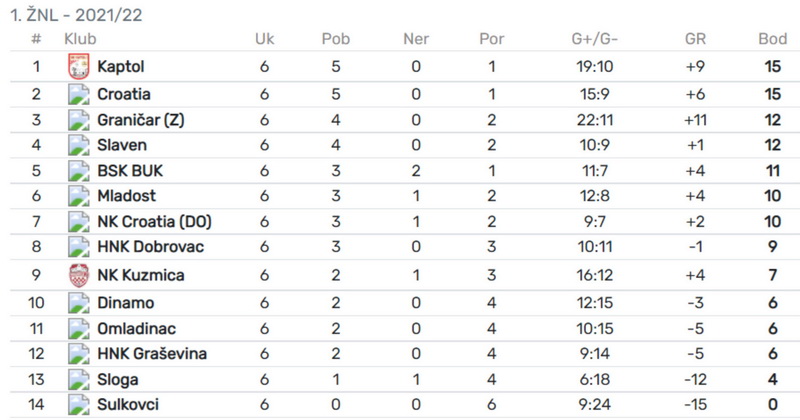This screenshot has width=800, height=420.
Task: Open the NK Croatia (DO) club link
Action: [x=154, y=221]
